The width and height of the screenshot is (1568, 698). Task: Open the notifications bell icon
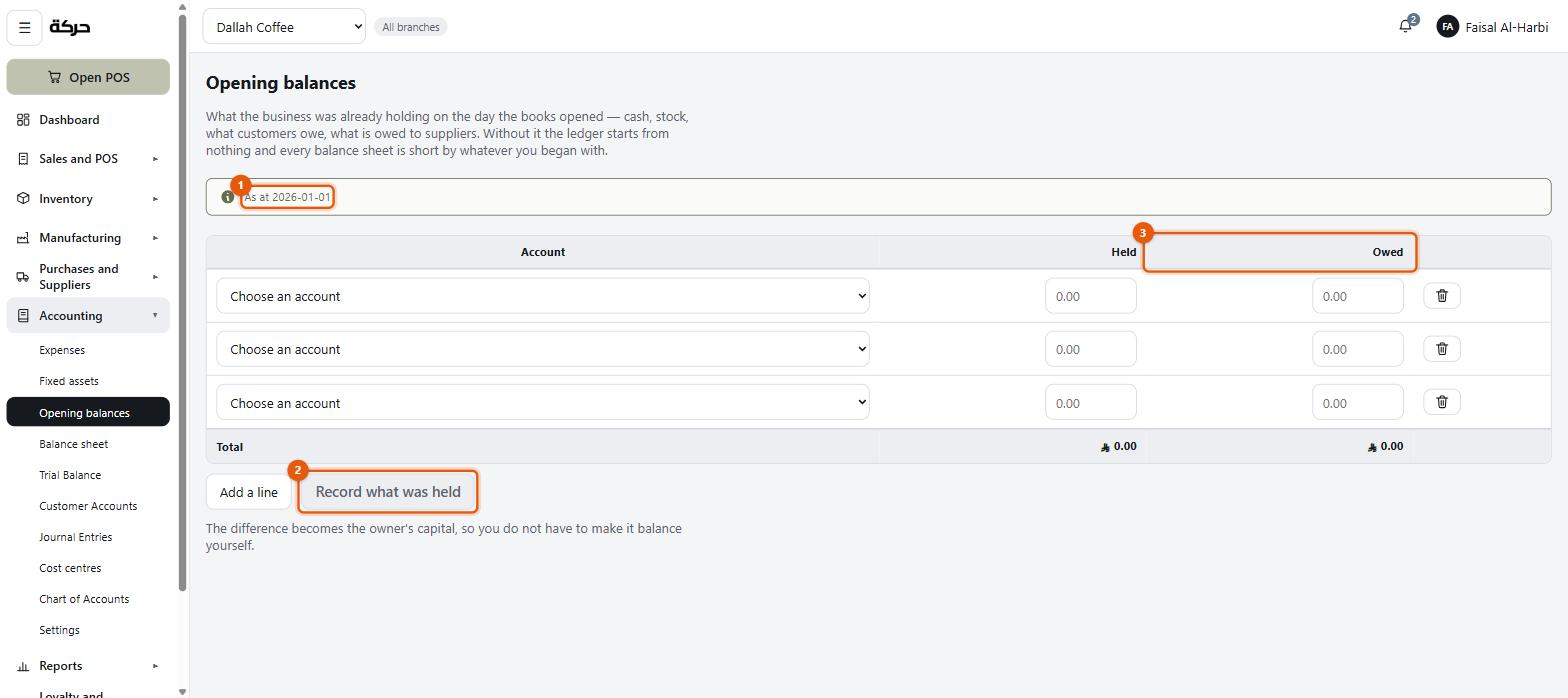pos(1405,27)
